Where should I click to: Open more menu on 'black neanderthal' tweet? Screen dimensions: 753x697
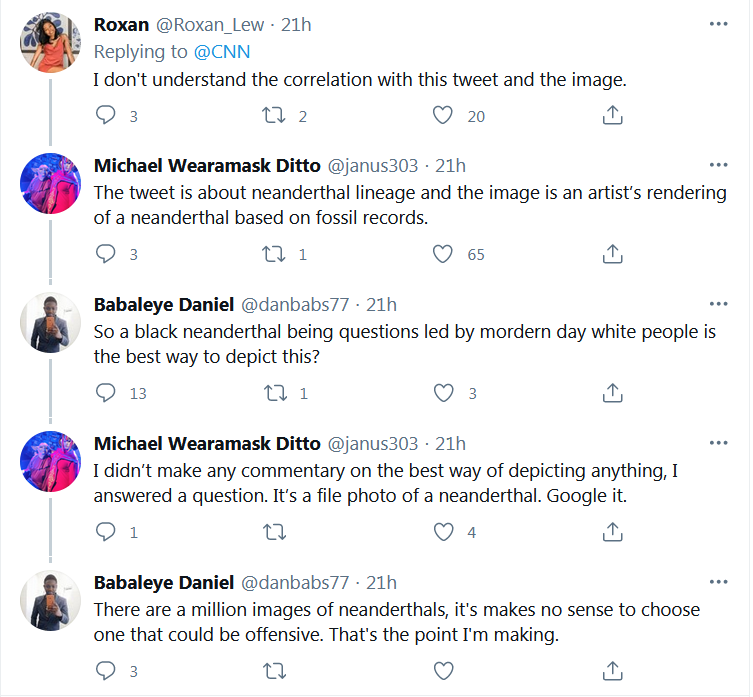point(718,304)
